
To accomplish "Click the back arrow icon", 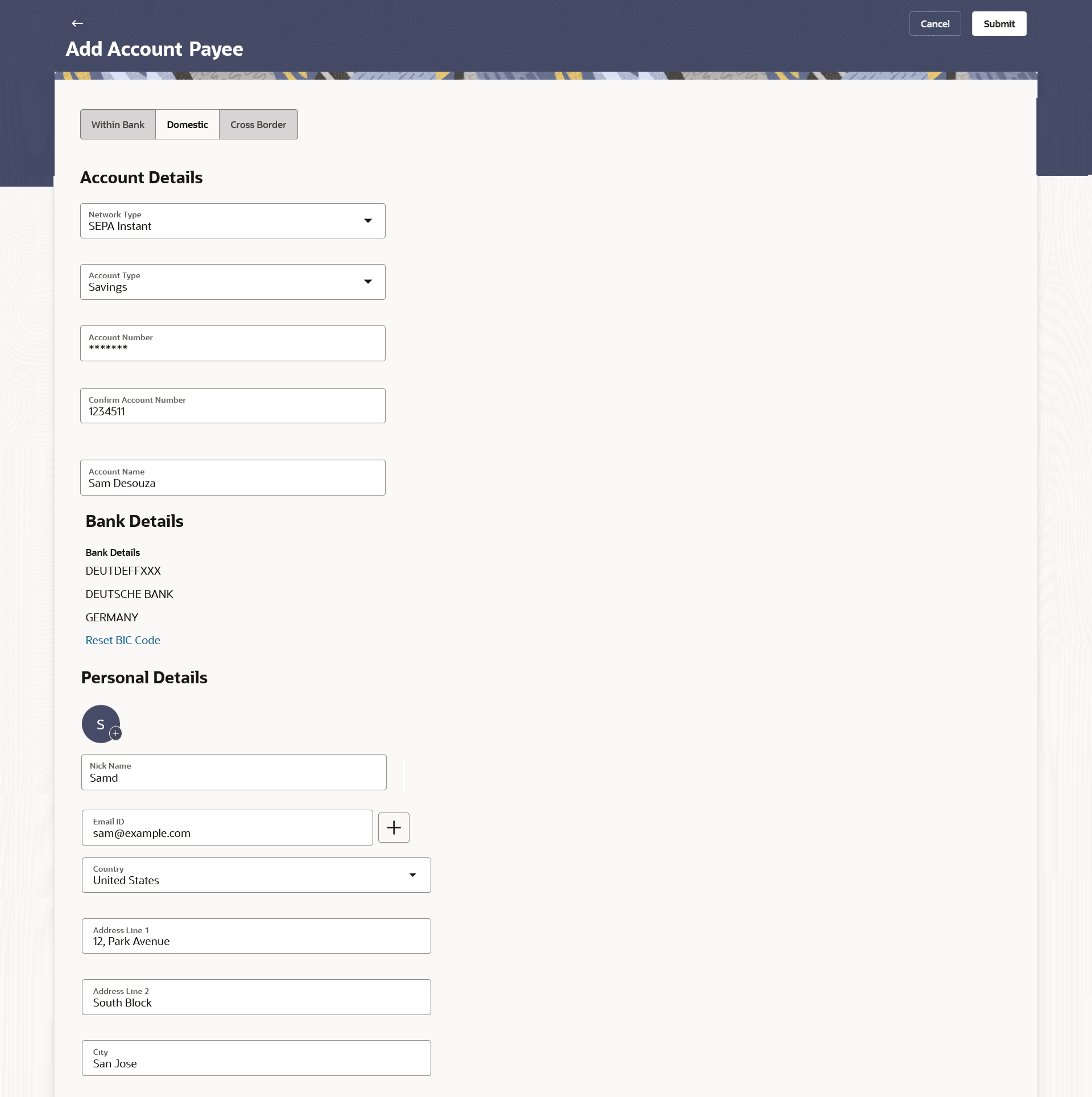I will click(77, 23).
